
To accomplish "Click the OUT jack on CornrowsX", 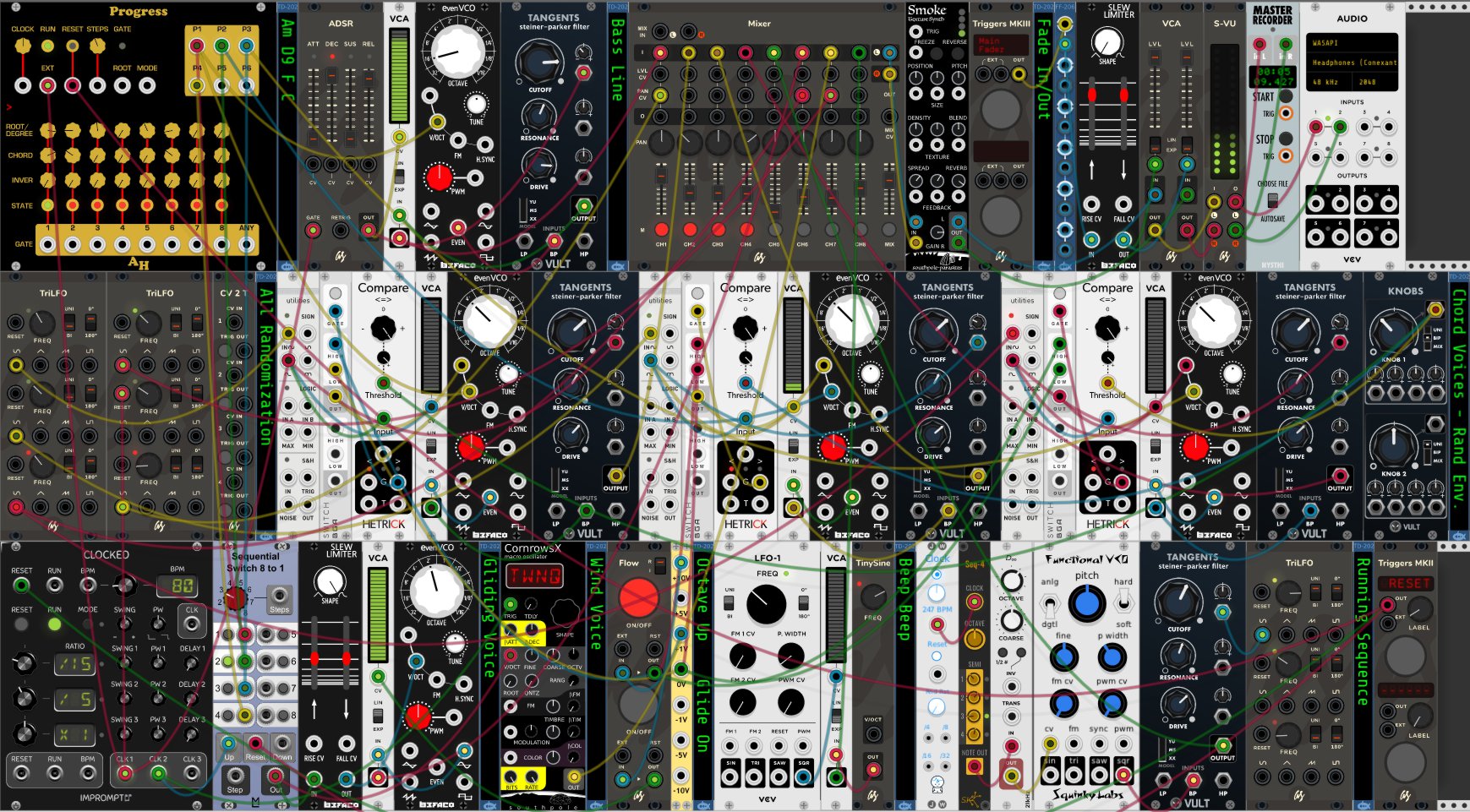I will point(574,776).
